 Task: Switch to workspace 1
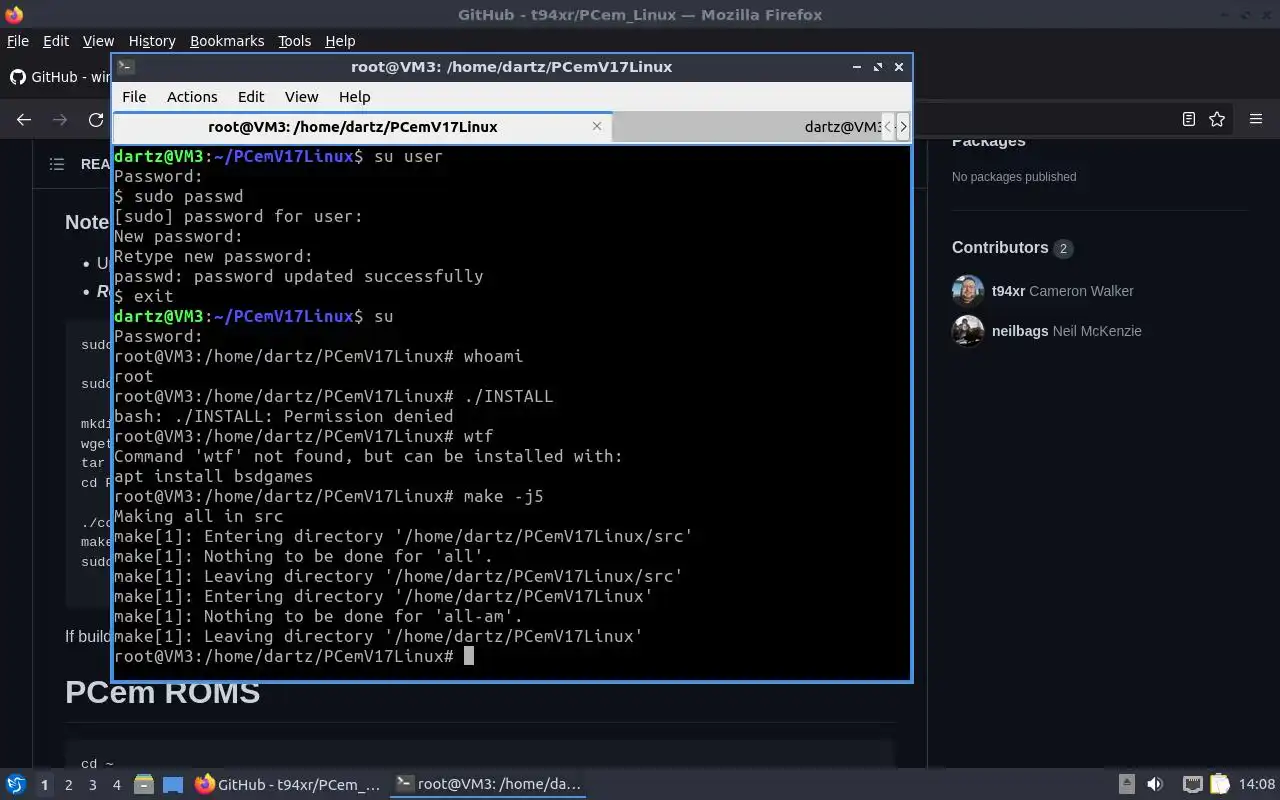click(44, 785)
